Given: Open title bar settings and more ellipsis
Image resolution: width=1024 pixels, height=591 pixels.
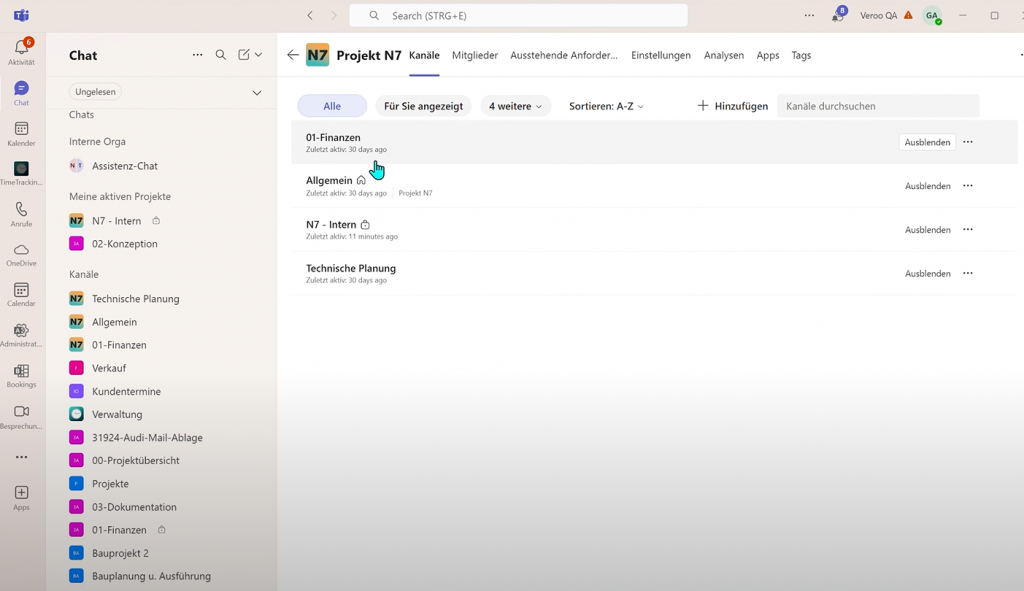Looking at the screenshot, I should tap(809, 15).
